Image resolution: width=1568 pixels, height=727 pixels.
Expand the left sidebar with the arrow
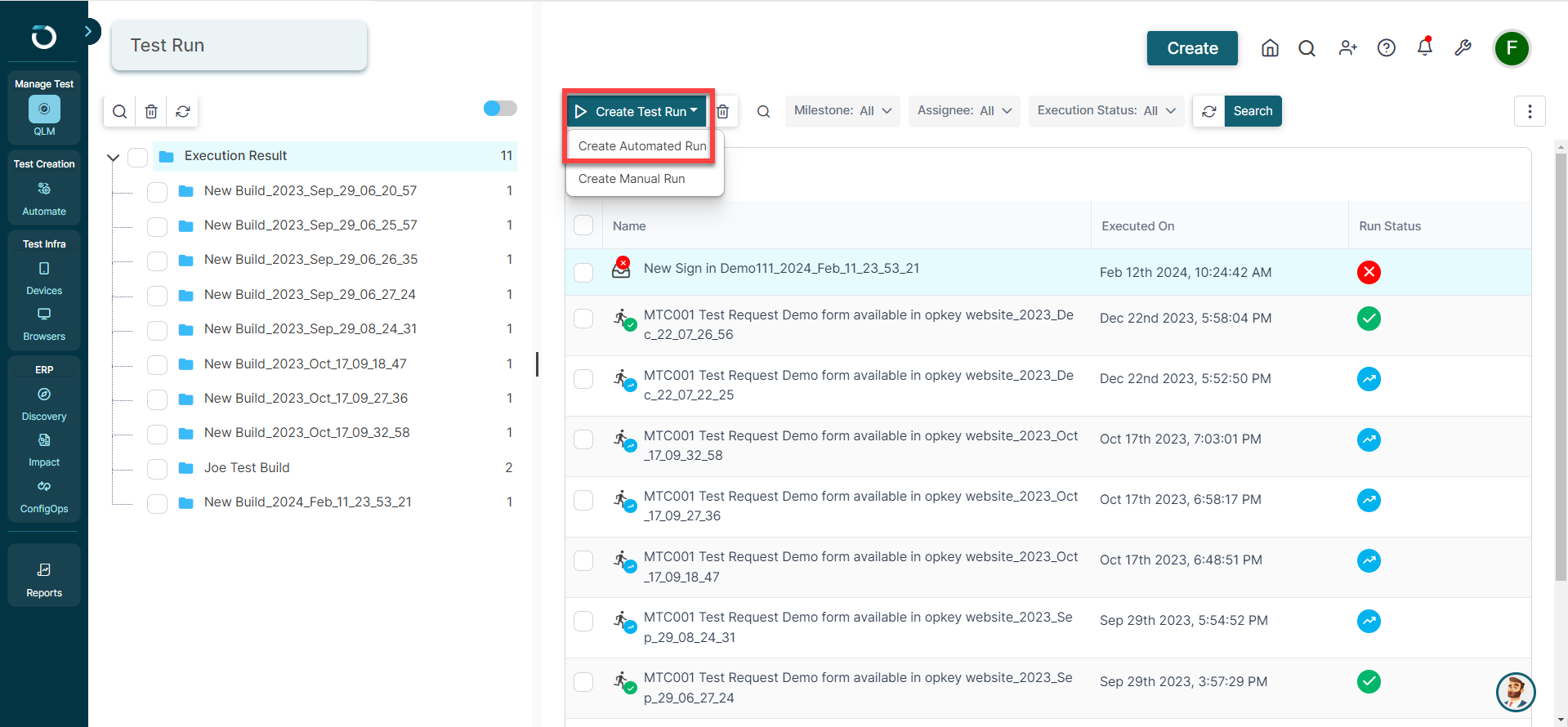[88, 31]
